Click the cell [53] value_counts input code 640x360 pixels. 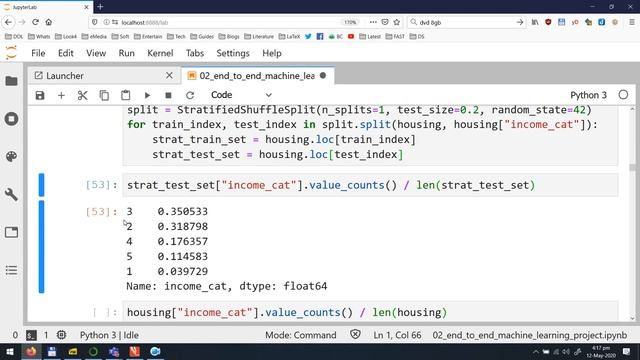(370, 185)
